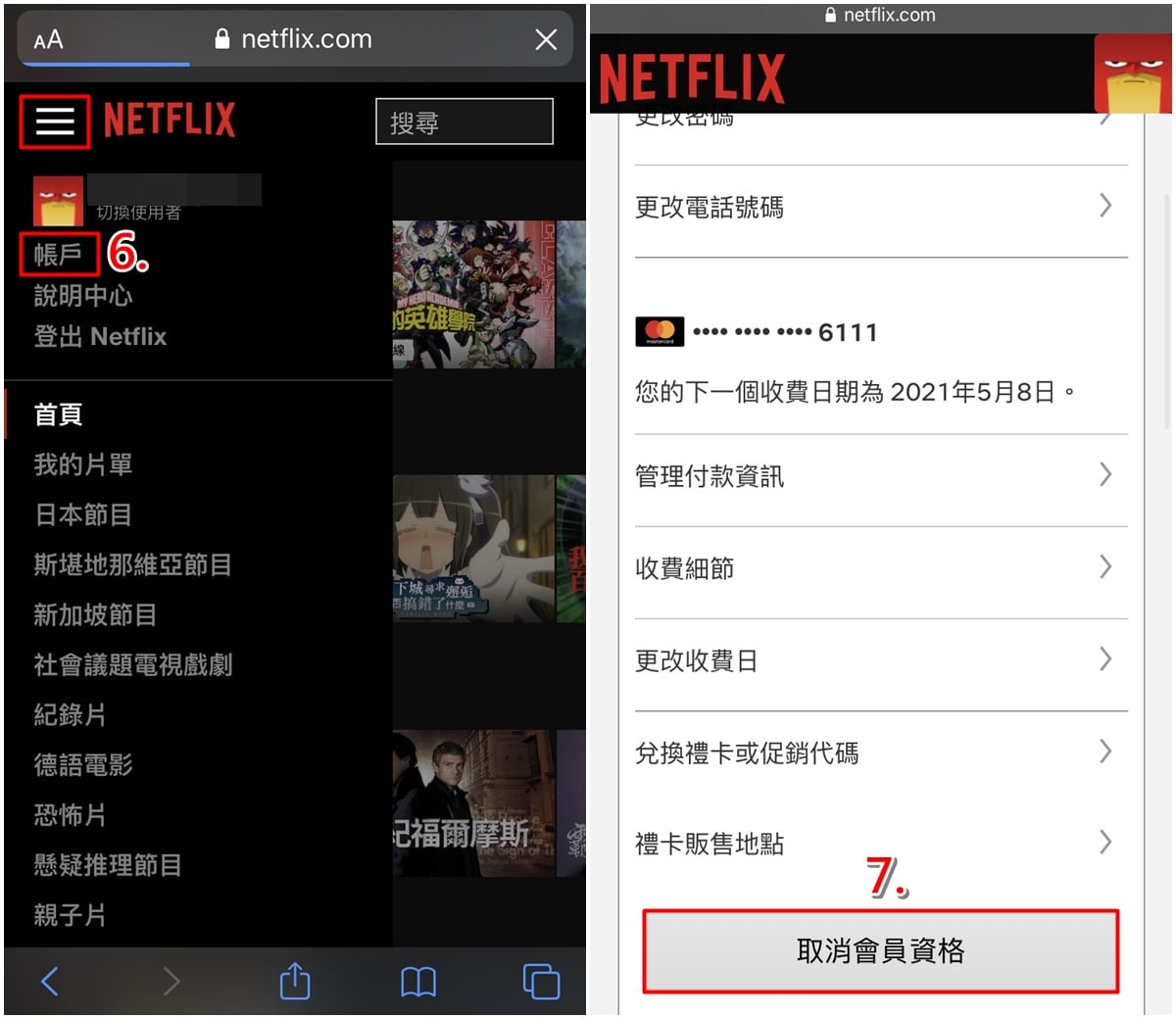Open 紀錄片 category
This screenshot has width=1176, height=1019.
(x=70, y=714)
